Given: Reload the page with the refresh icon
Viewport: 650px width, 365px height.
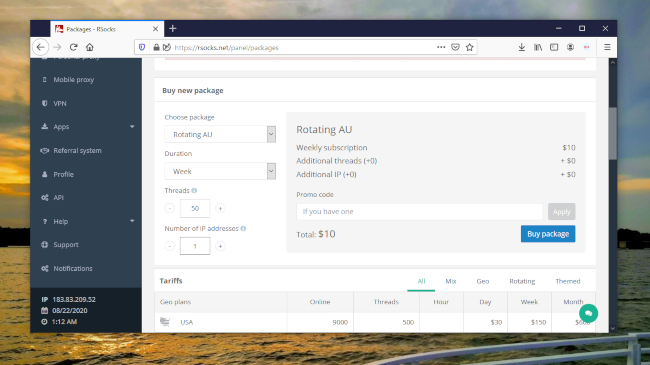Looking at the screenshot, I should [x=74, y=47].
